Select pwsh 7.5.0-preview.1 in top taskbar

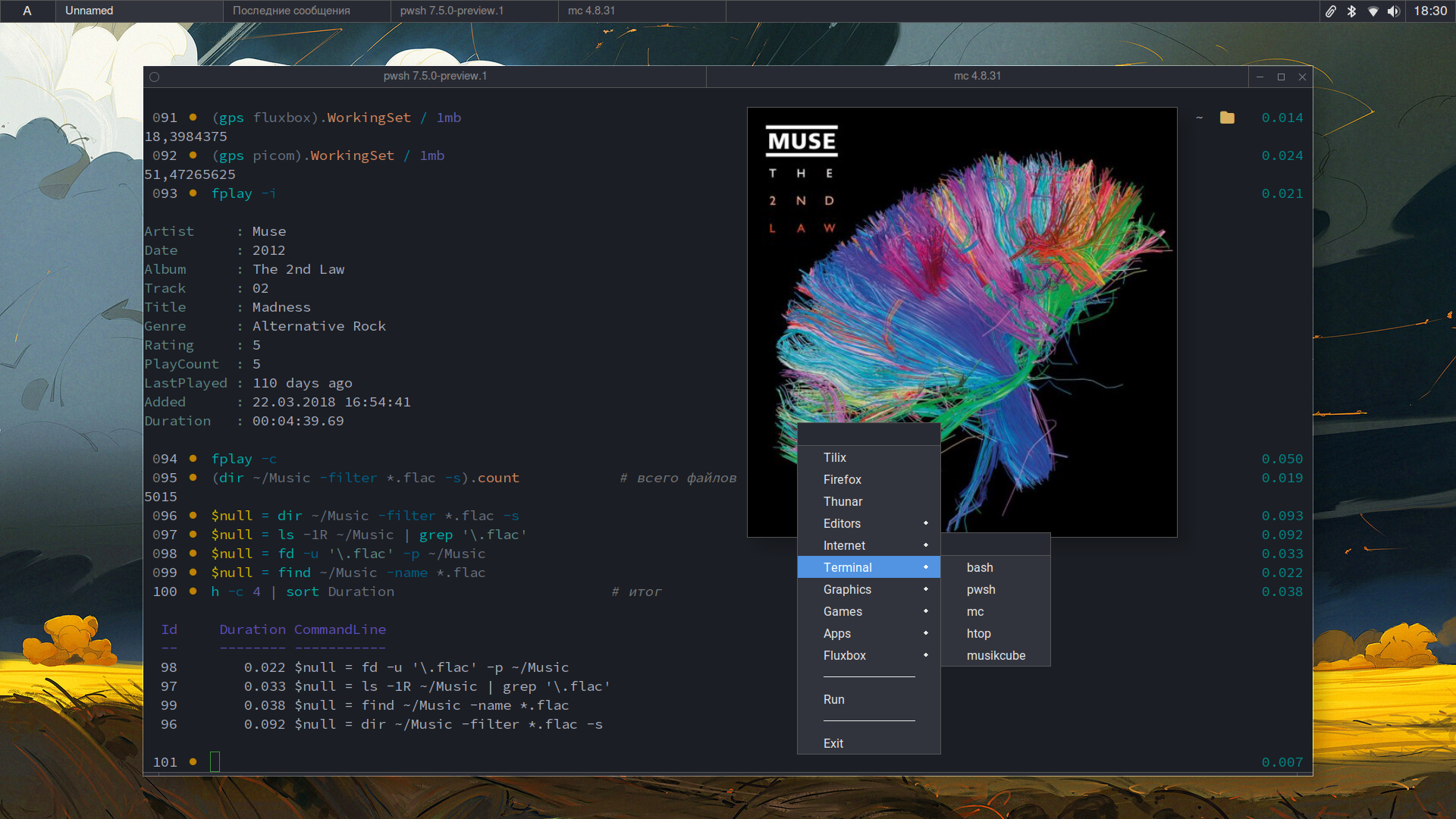(475, 11)
